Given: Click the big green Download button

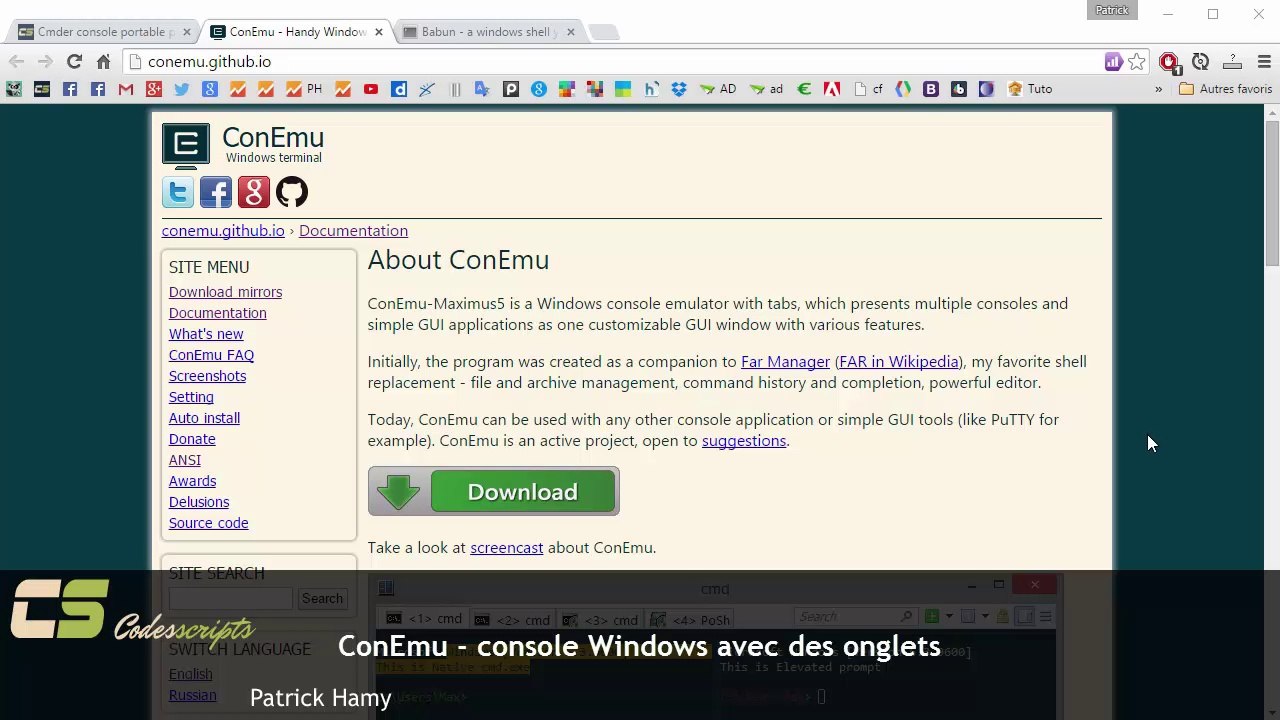Looking at the screenshot, I should 493,491.
